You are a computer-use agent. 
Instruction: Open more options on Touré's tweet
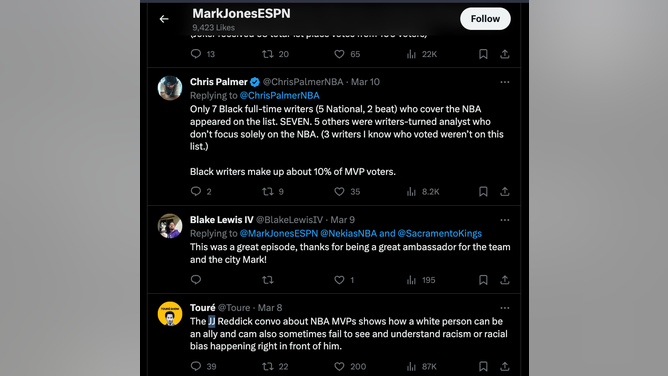tap(505, 308)
